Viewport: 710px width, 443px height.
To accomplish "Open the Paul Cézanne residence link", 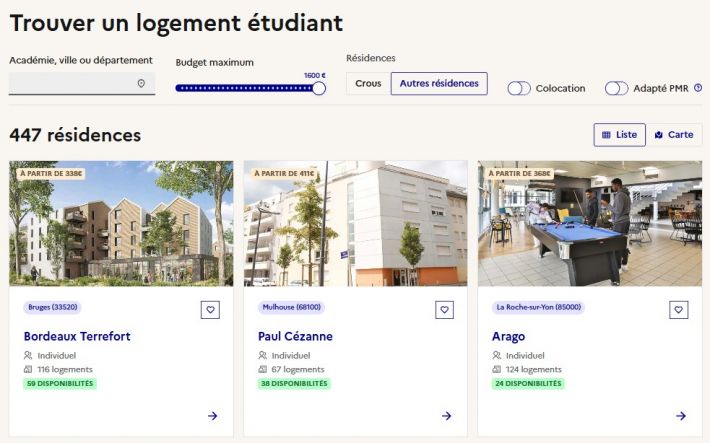I will pyautogui.click(x=295, y=336).
